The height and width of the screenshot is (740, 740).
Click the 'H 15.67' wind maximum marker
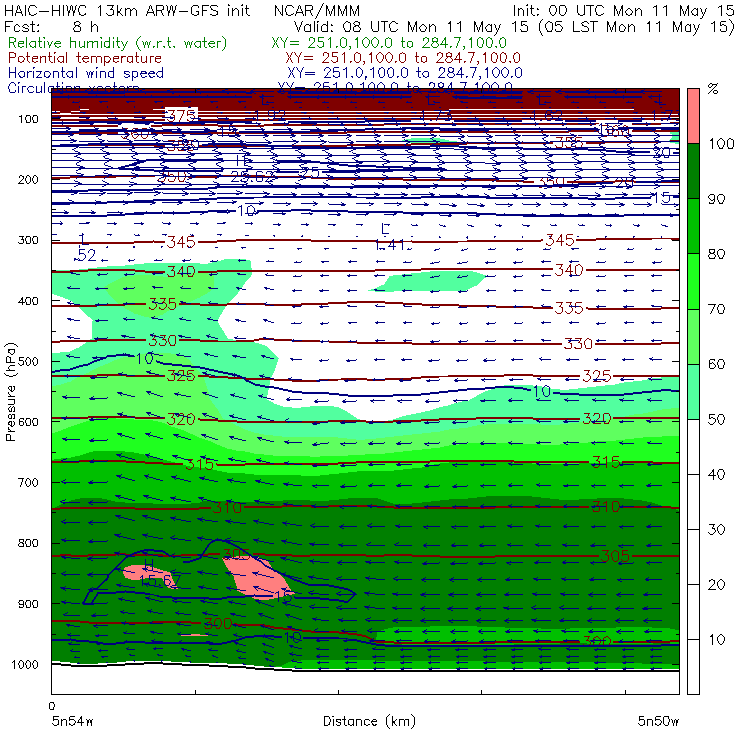click(x=159, y=573)
